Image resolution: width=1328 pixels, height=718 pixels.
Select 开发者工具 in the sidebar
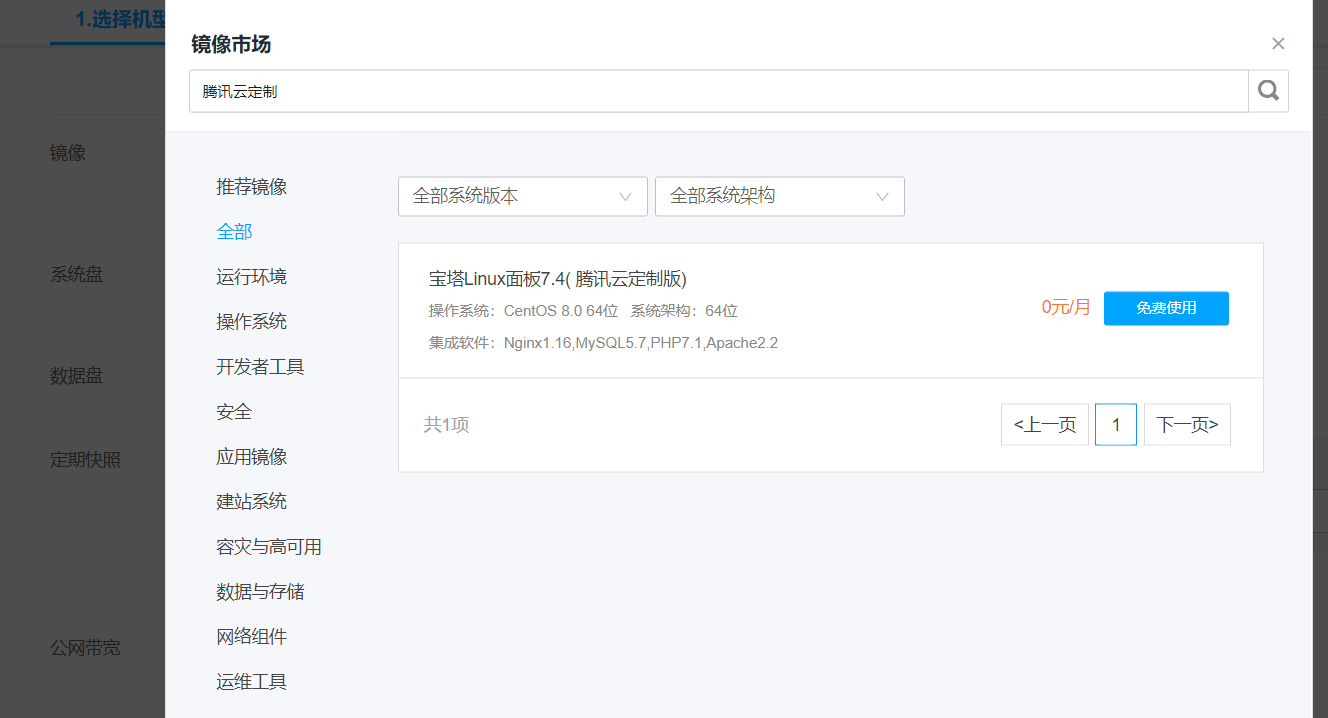point(260,366)
